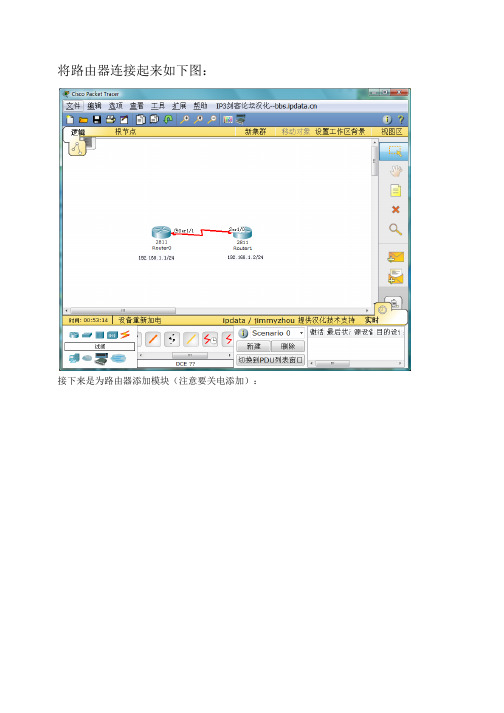The width and height of the screenshot is (504, 713).
Task: Click 设置工作区背景 in the yellow bar
Action: click(x=340, y=132)
